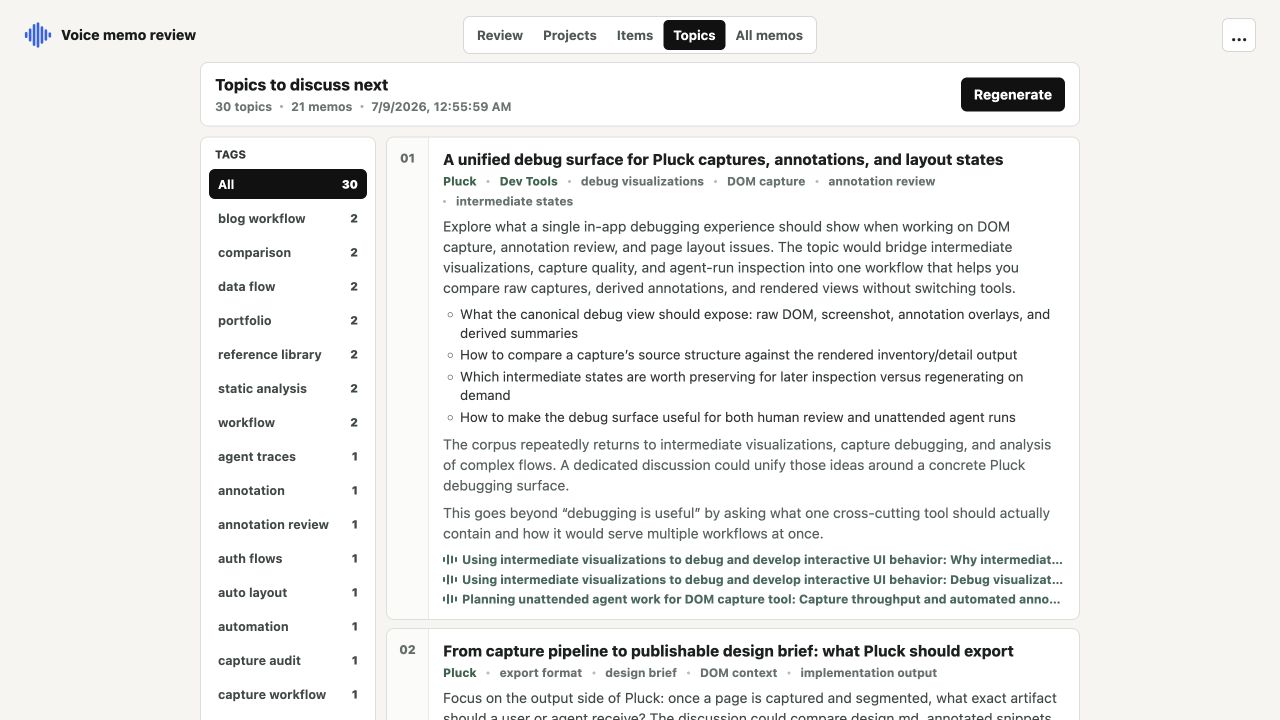The height and width of the screenshot is (720, 1280).
Task: Switch to the Projects tab
Action: click(x=570, y=35)
